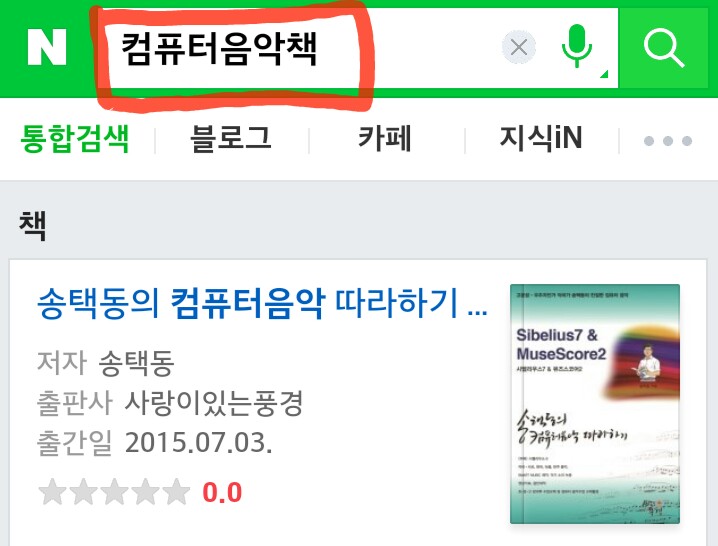This screenshot has height=546, width=718.
Task: Click the author name 송택동
Action: click(x=136, y=363)
